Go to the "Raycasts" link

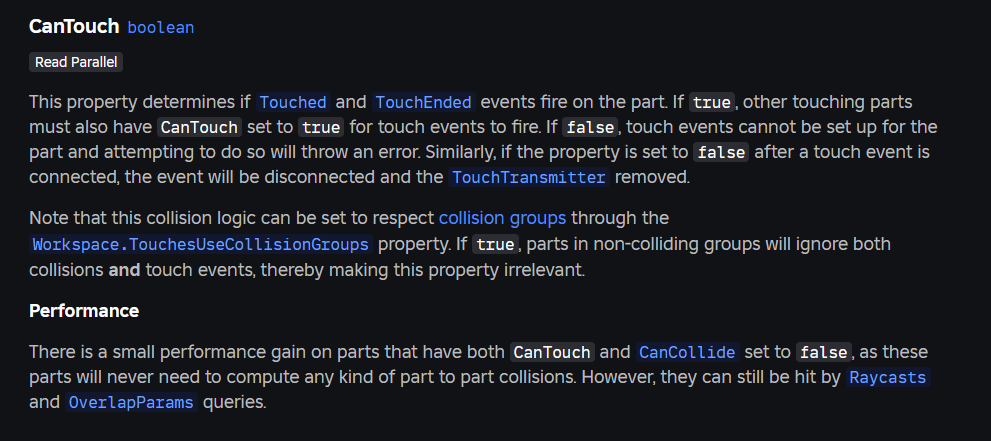(887, 378)
